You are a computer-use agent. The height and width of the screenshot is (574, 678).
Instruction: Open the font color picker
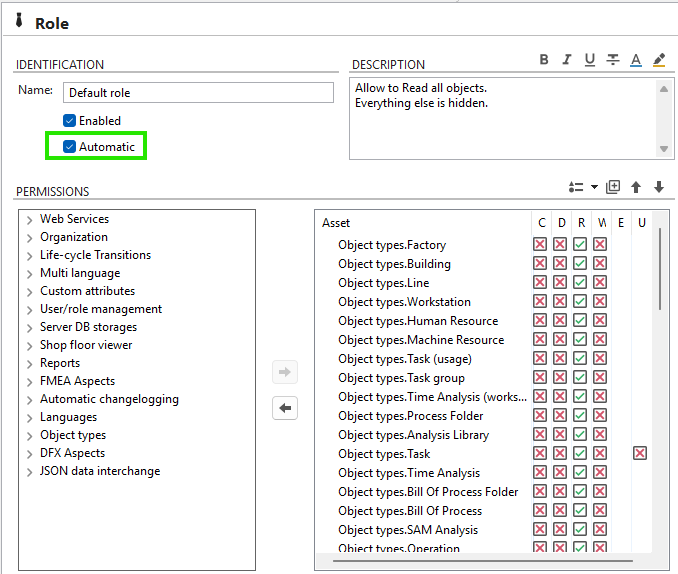[x=636, y=60]
